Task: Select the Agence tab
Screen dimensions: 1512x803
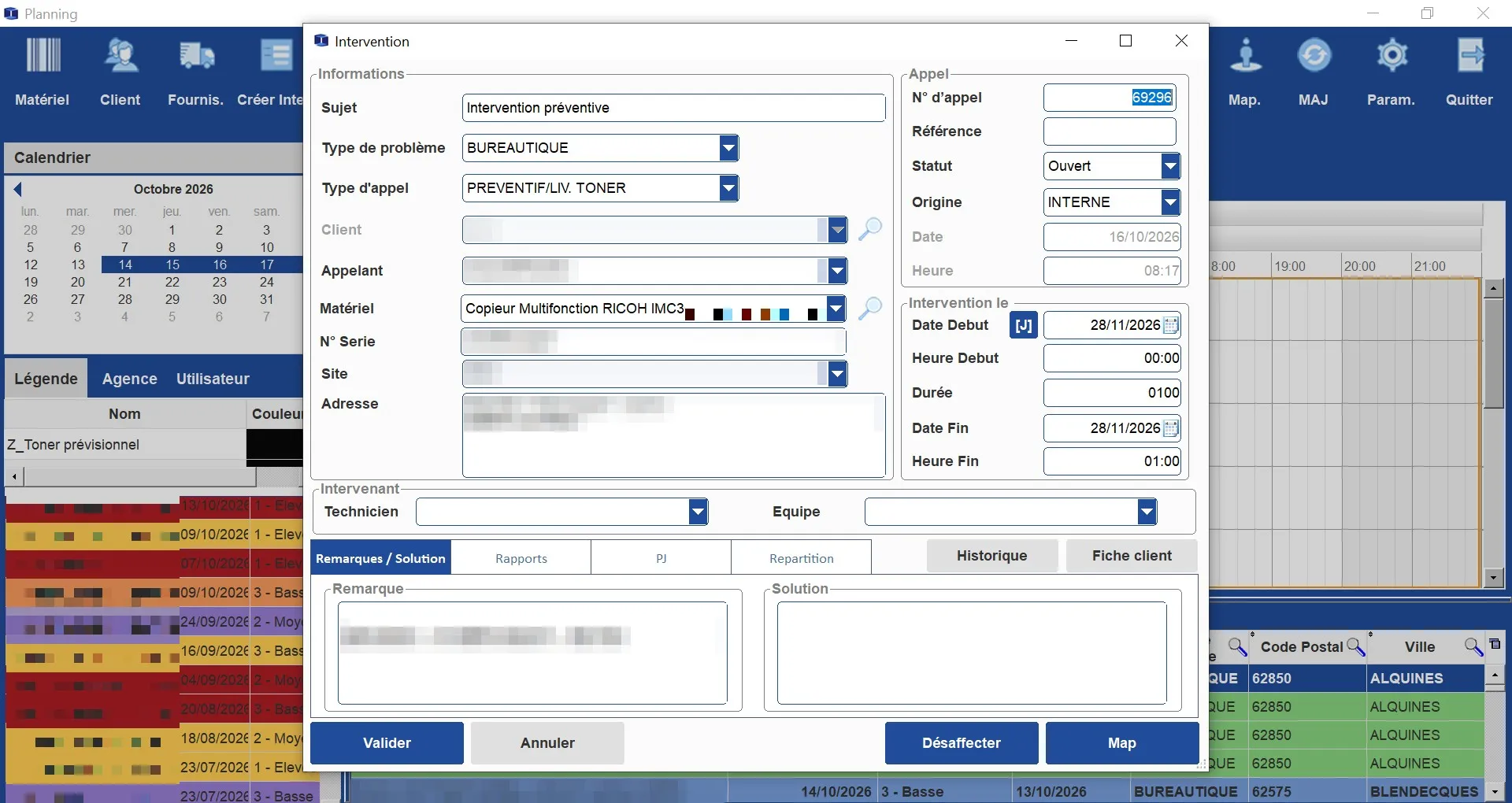Action: [x=130, y=379]
